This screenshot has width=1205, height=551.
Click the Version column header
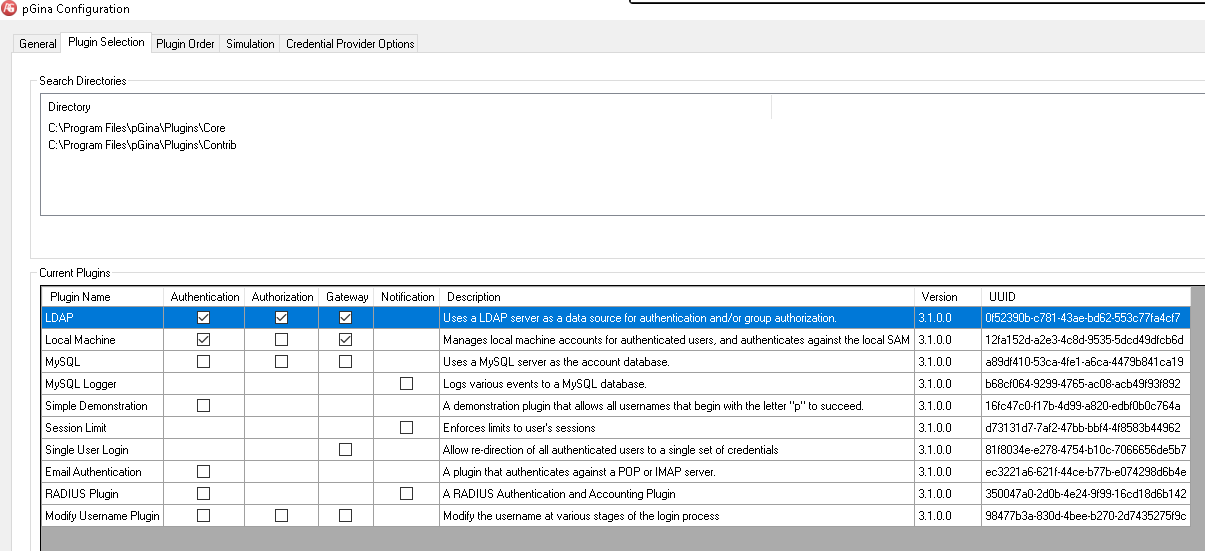939,297
